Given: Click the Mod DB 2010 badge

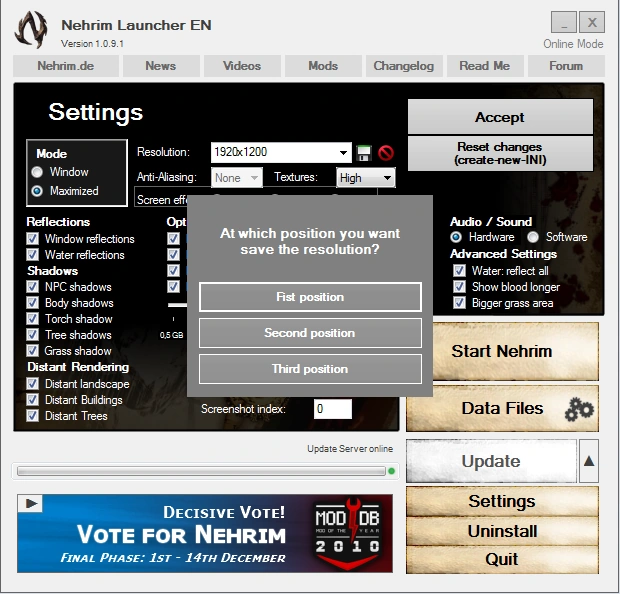Looking at the screenshot, I should [348, 533].
